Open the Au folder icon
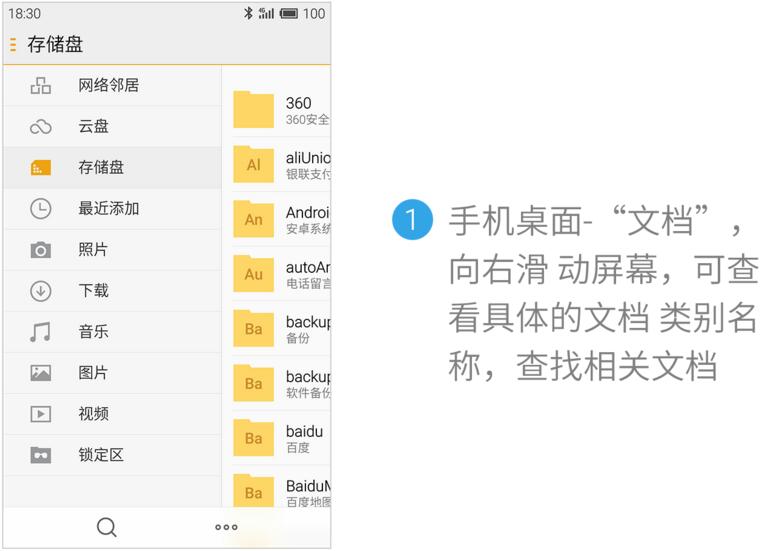Screen dimensions: 762x551 tap(253, 274)
